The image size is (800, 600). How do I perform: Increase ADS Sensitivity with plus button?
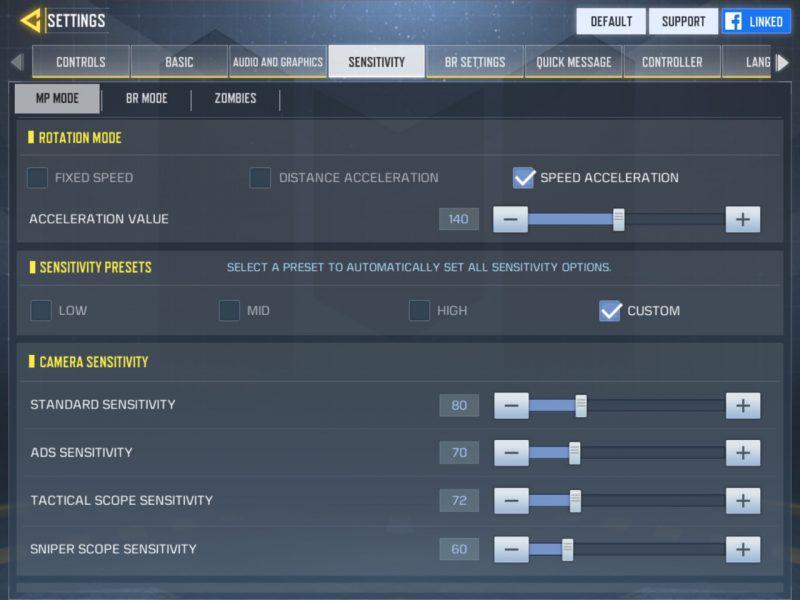[x=743, y=453]
